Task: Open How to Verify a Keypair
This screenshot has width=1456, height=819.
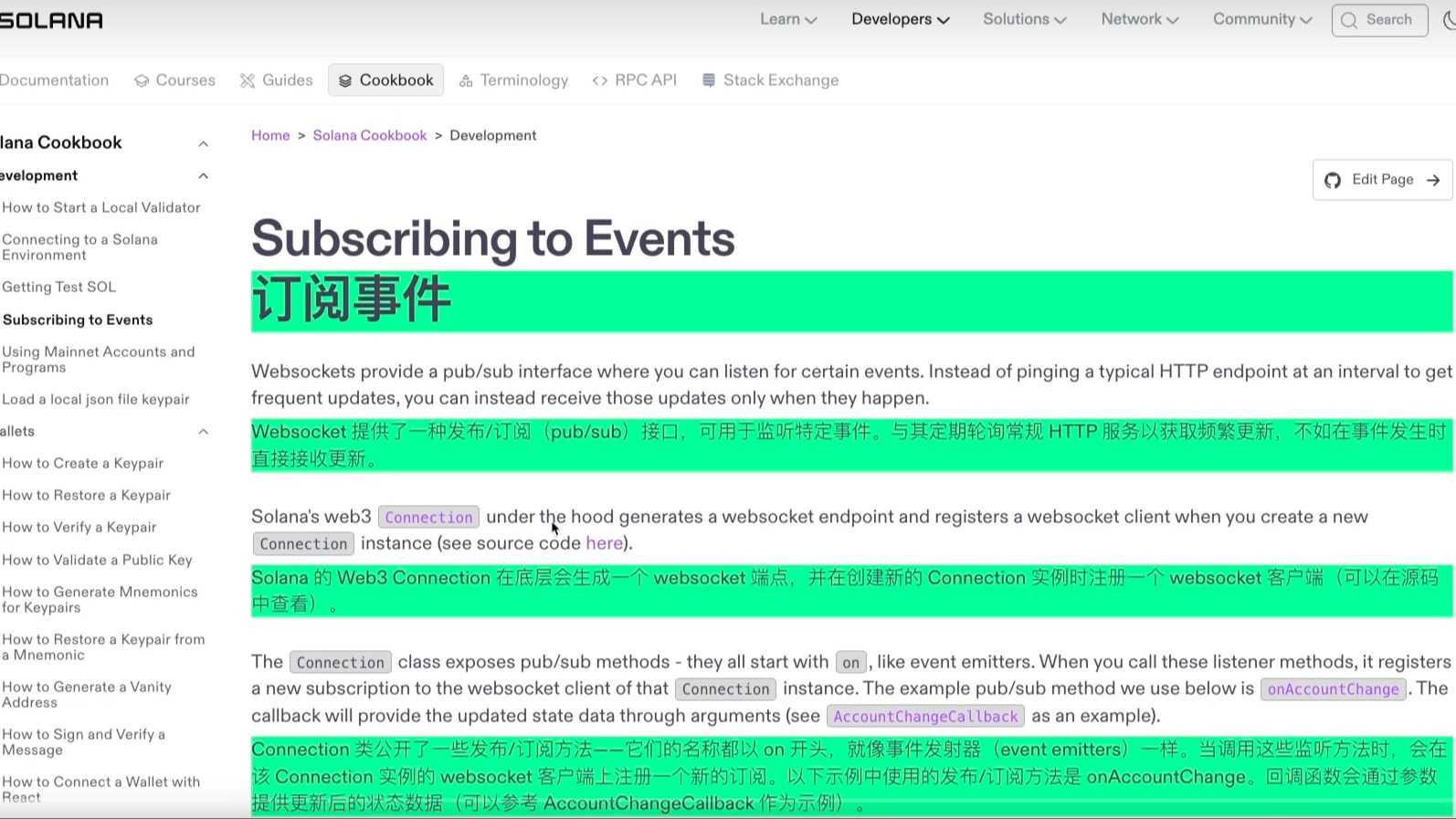Action: [x=79, y=527]
